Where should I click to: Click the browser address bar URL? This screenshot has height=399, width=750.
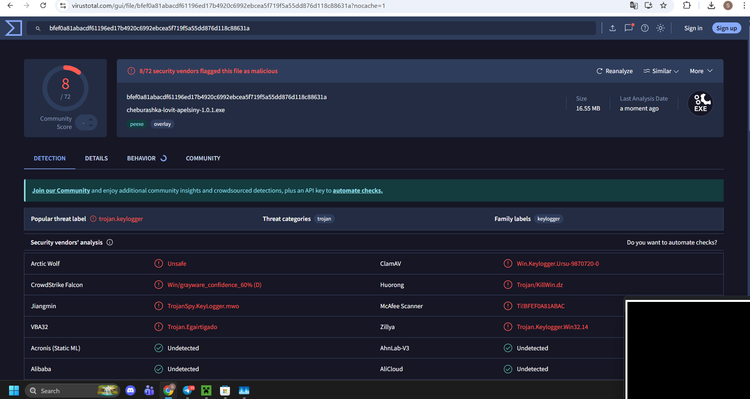[228, 6]
